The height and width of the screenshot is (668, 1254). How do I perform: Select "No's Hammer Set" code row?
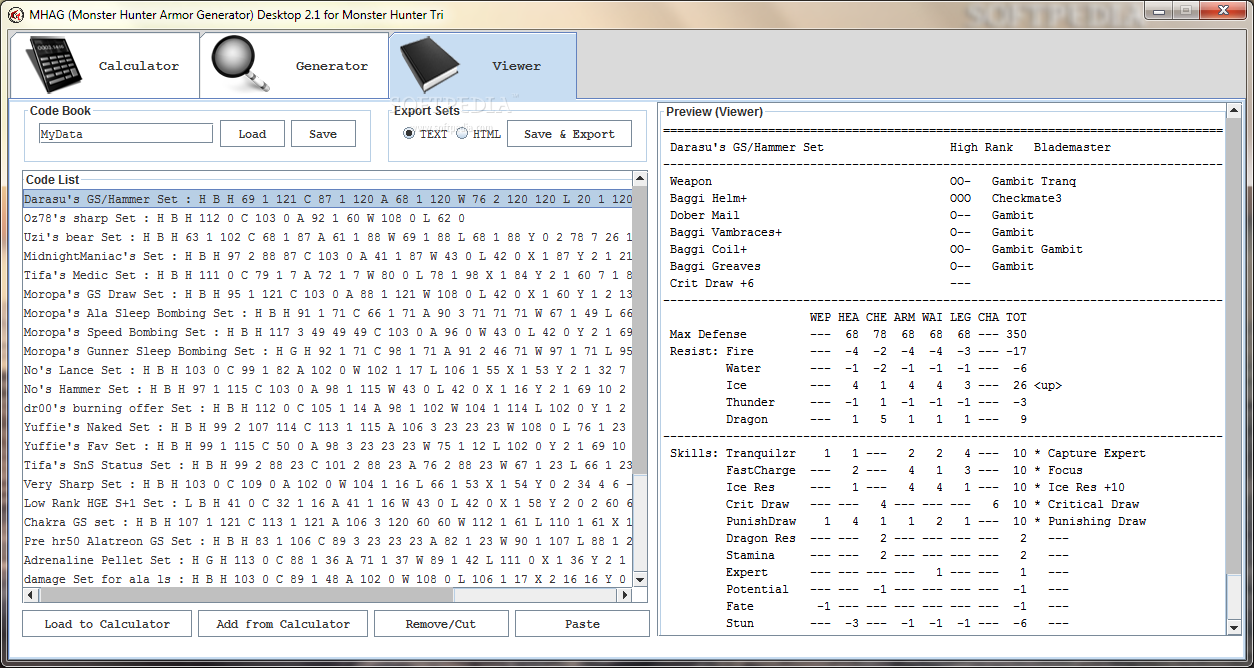coord(328,389)
